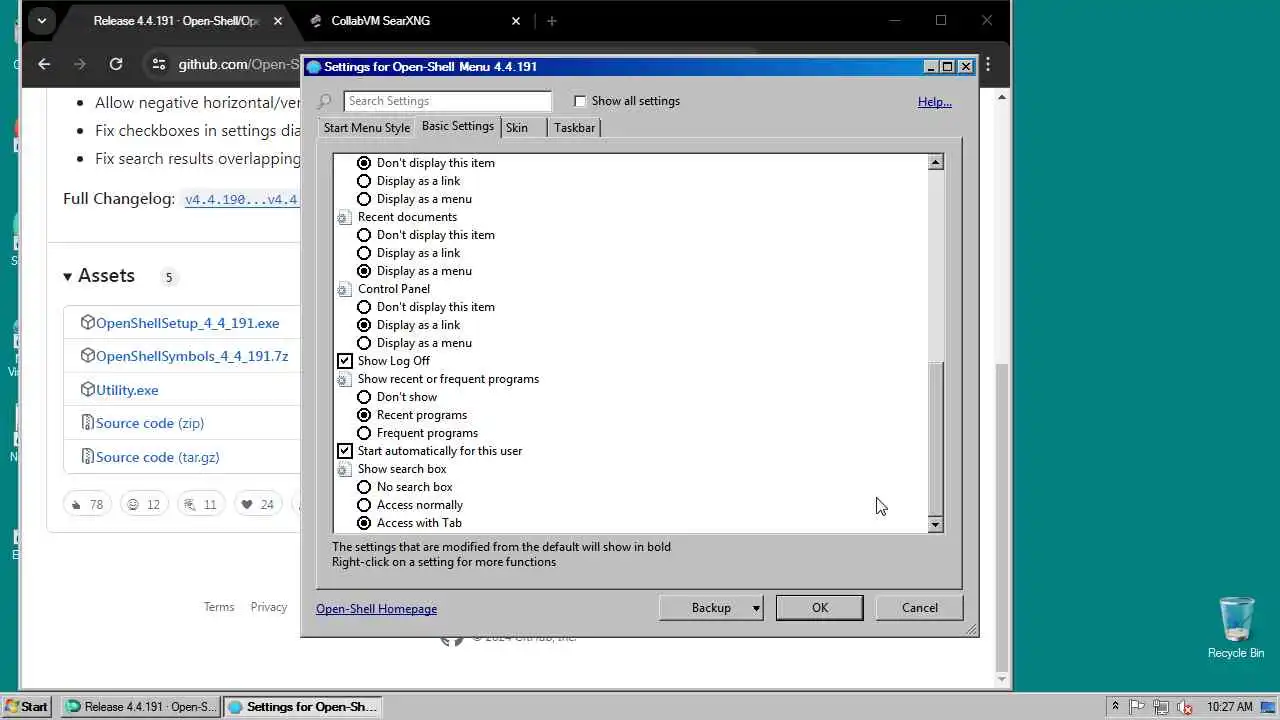Open the Source code (tar.gz) link

pos(157,457)
